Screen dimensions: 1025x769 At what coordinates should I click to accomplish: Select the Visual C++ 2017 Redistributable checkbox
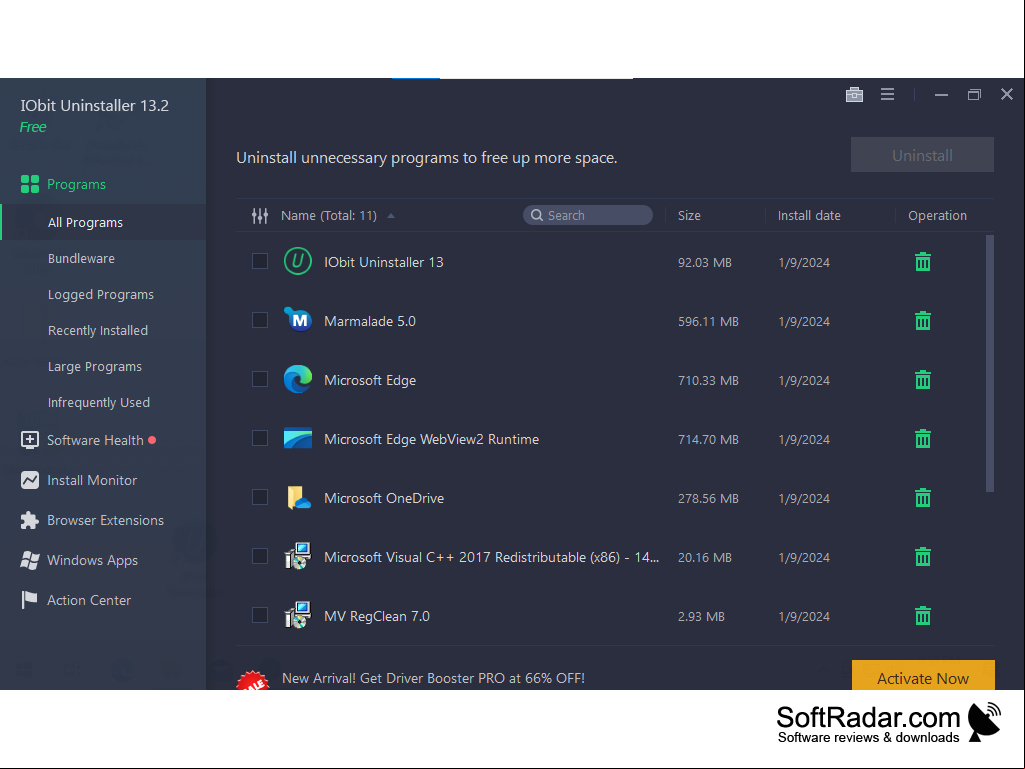(260, 556)
